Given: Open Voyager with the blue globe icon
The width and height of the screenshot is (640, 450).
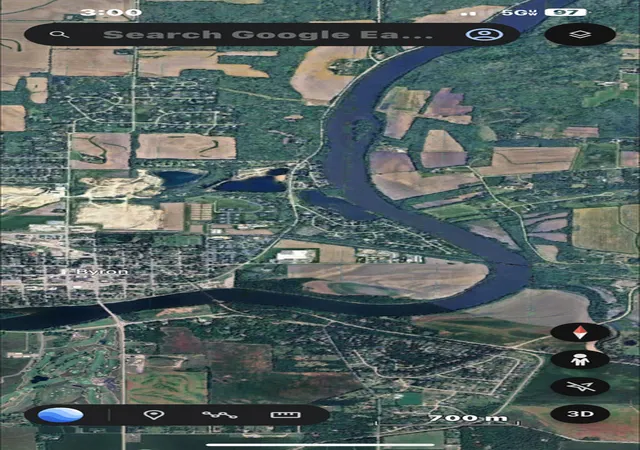Looking at the screenshot, I should 60,415.
